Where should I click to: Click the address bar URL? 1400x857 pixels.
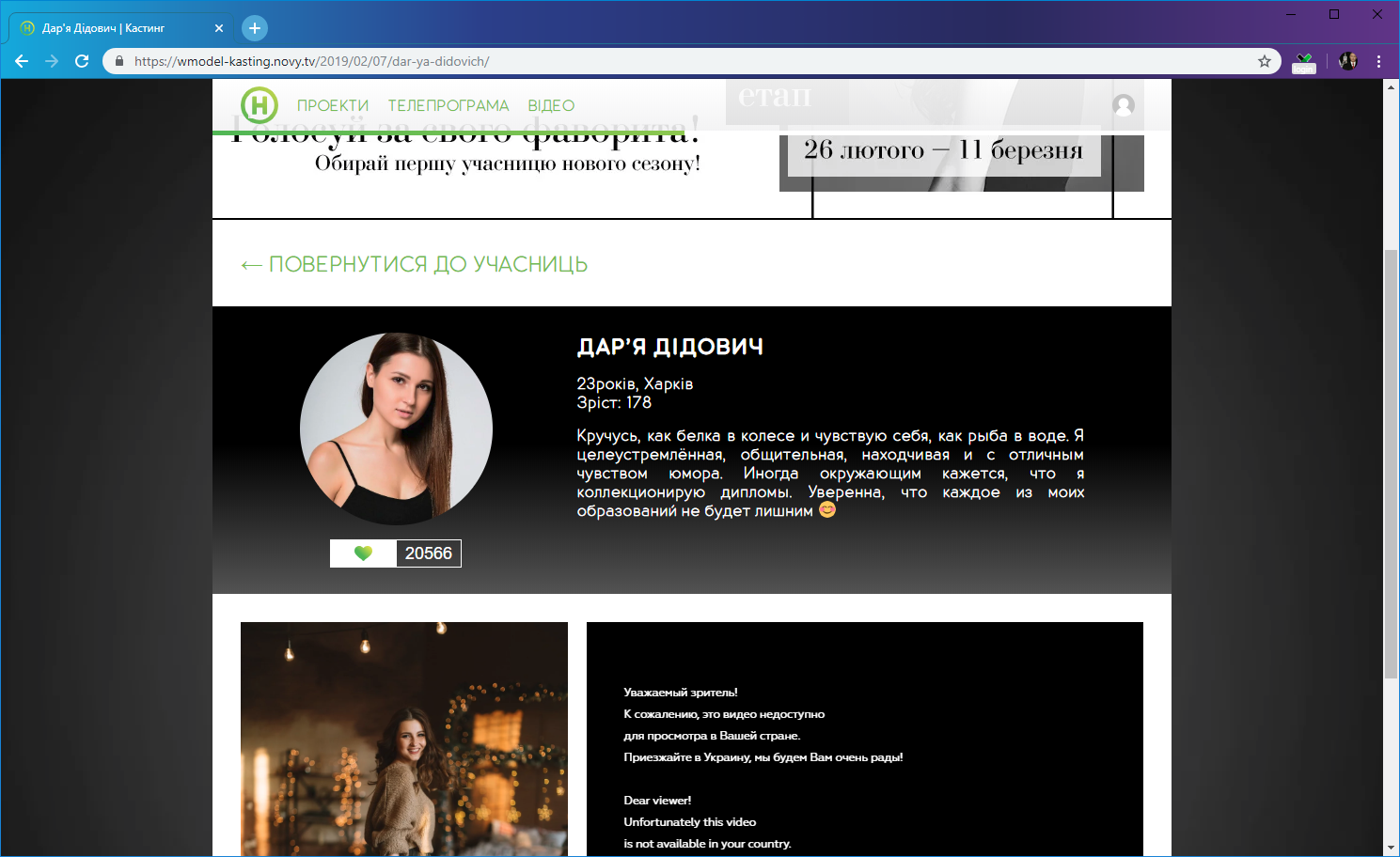tap(311, 61)
